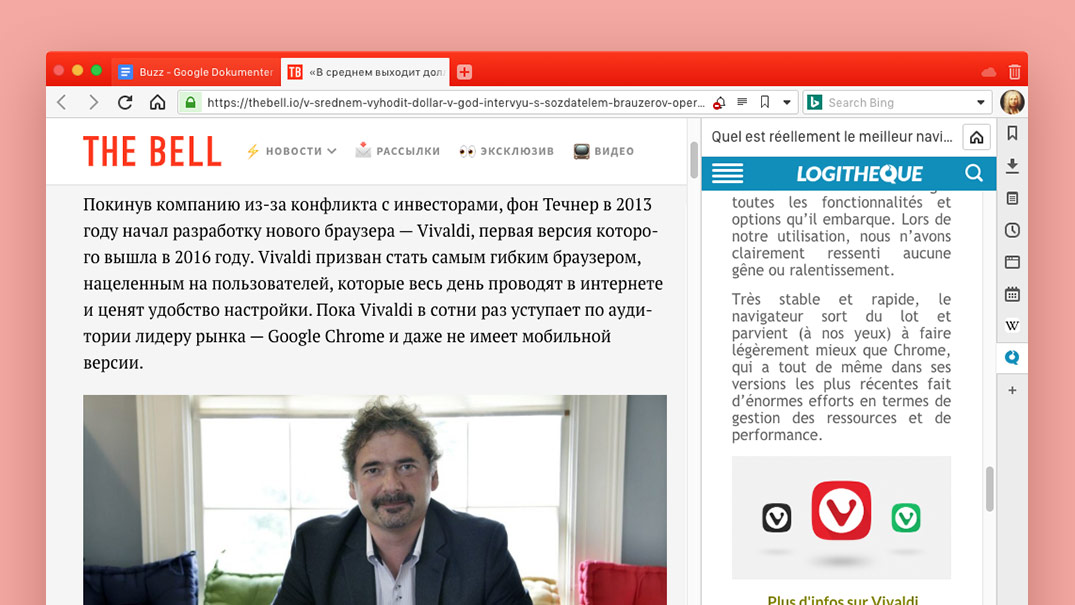Add a new web panel

(1012, 390)
